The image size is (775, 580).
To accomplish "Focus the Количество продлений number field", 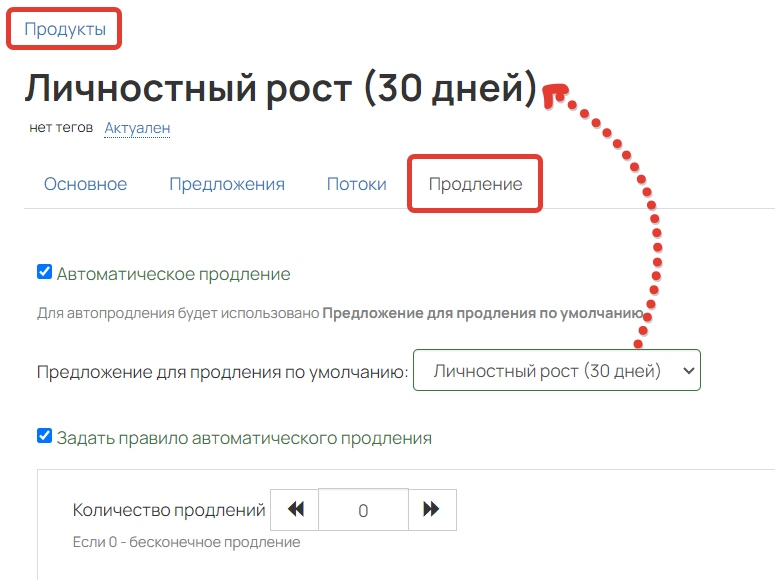I will pos(363,510).
